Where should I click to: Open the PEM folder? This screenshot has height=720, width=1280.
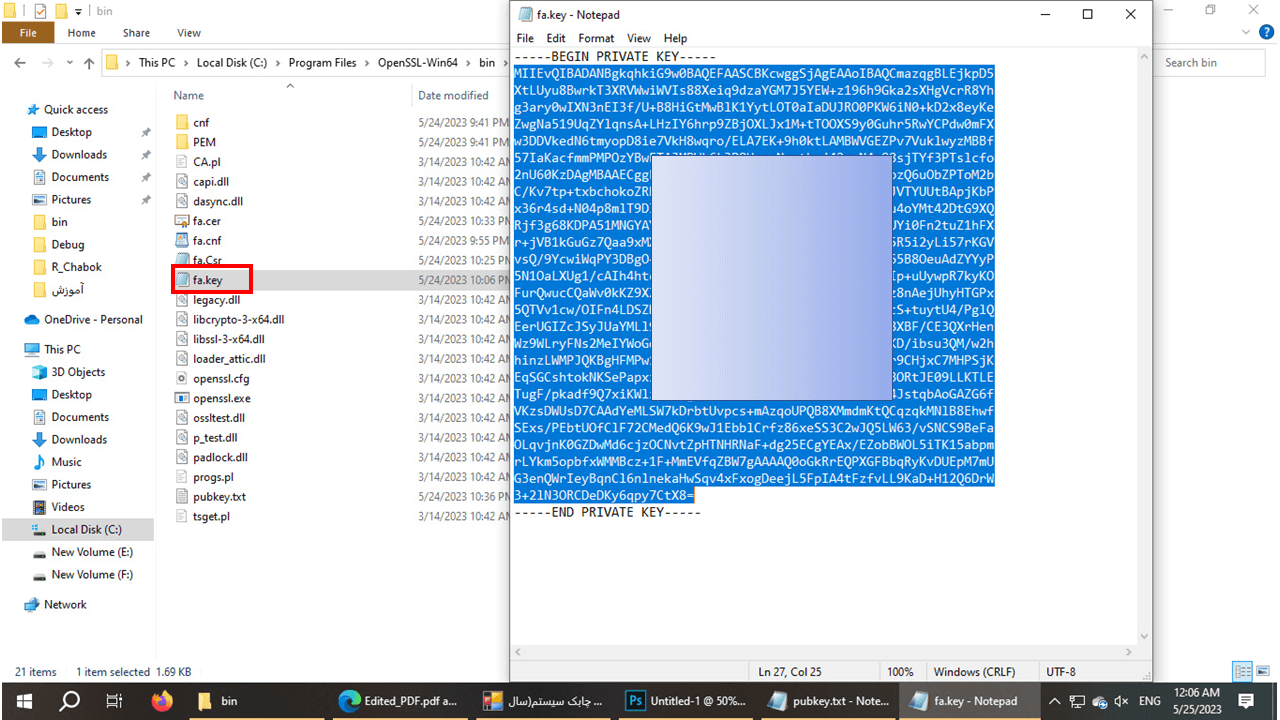coord(204,142)
